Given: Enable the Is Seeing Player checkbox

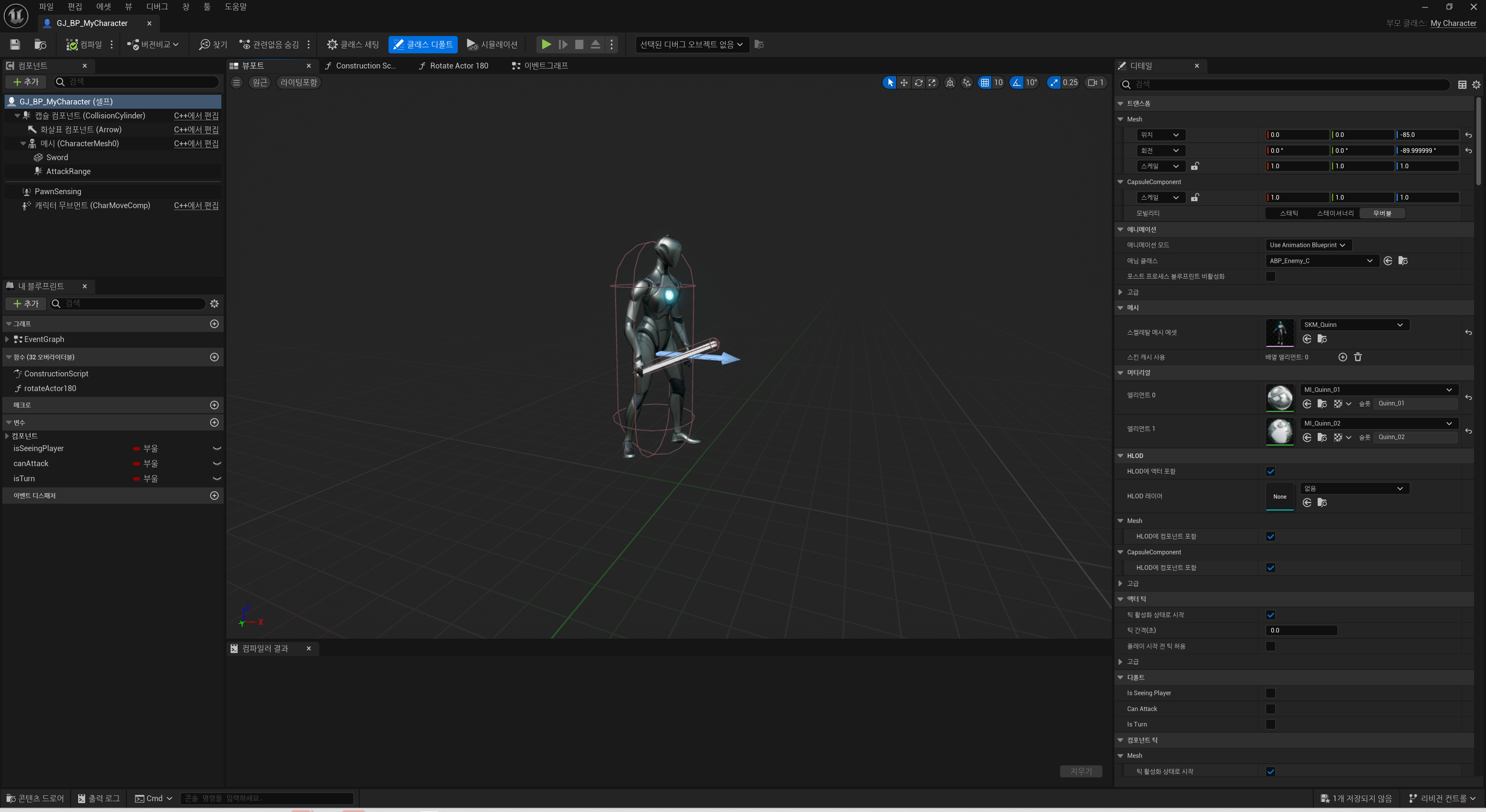Looking at the screenshot, I should coord(1270,692).
